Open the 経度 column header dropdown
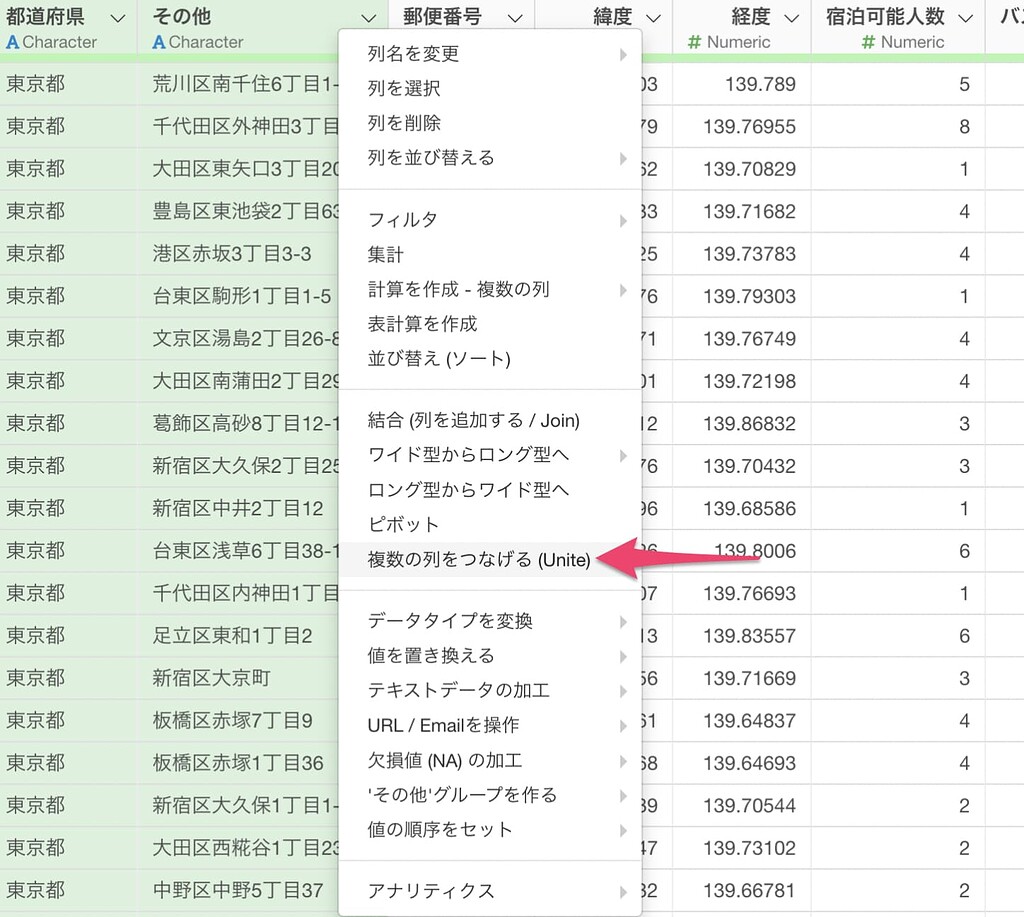This screenshot has height=917, width=1024. [793, 16]
